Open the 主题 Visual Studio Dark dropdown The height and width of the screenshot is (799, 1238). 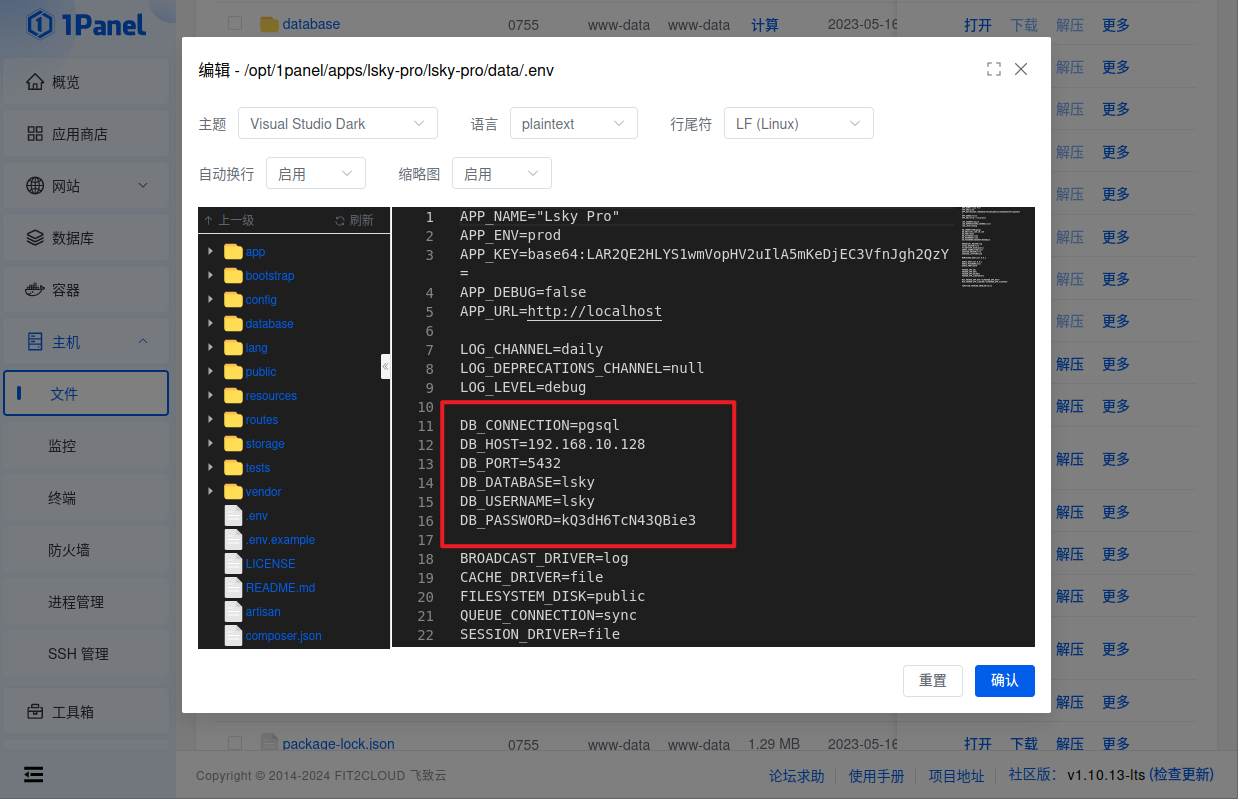click(x=338, y=124)
